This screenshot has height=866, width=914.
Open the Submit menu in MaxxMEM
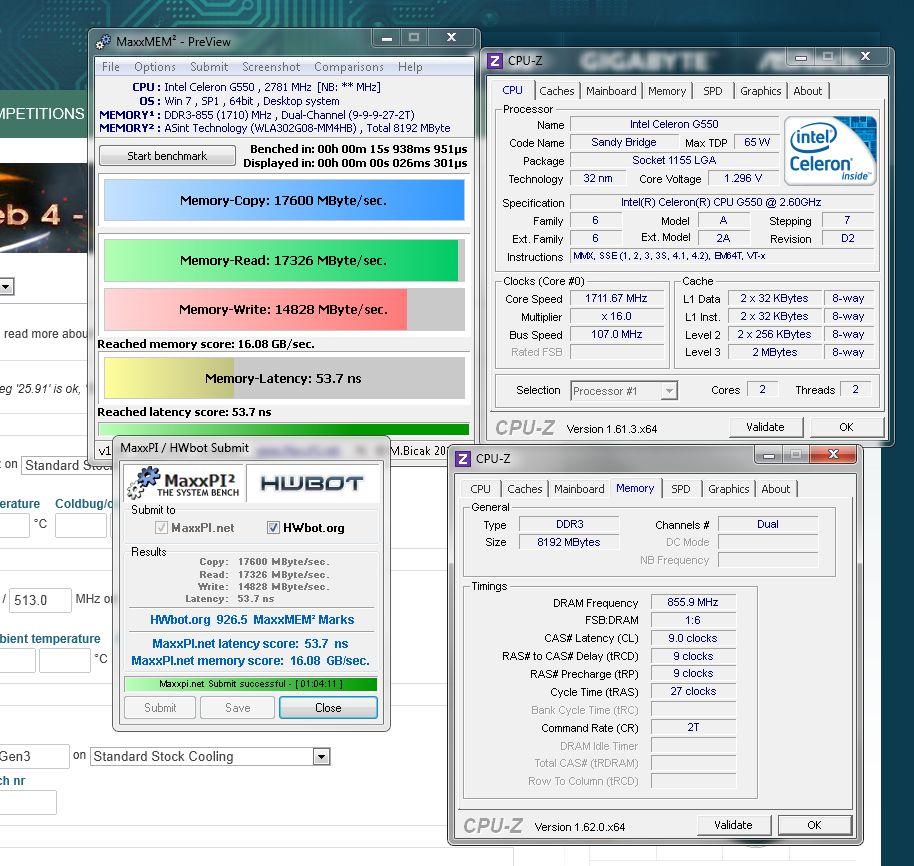tap(209, 67)
